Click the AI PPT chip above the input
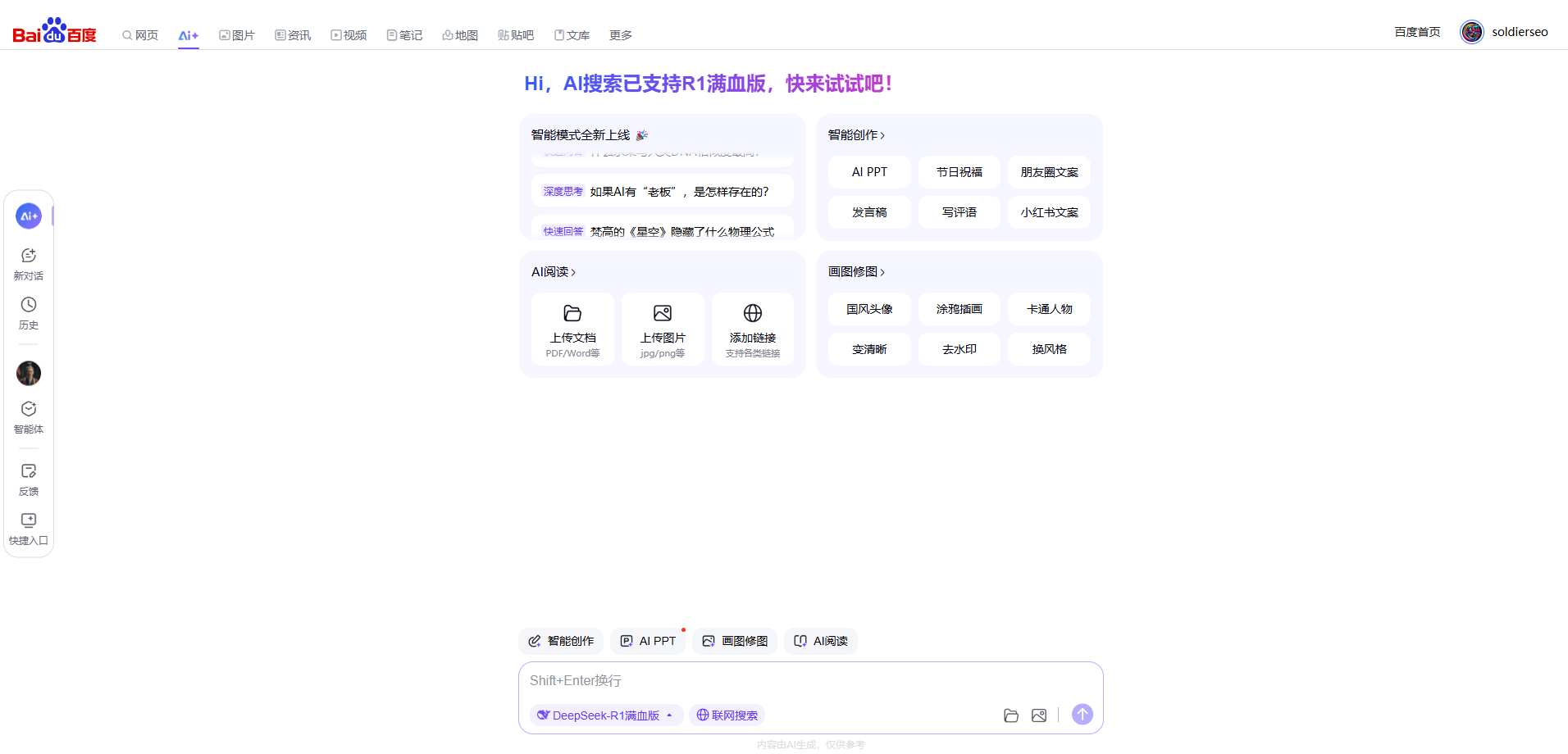This screenshot has width=1568, height=754. pyautogui.click(x=648, y=641)
